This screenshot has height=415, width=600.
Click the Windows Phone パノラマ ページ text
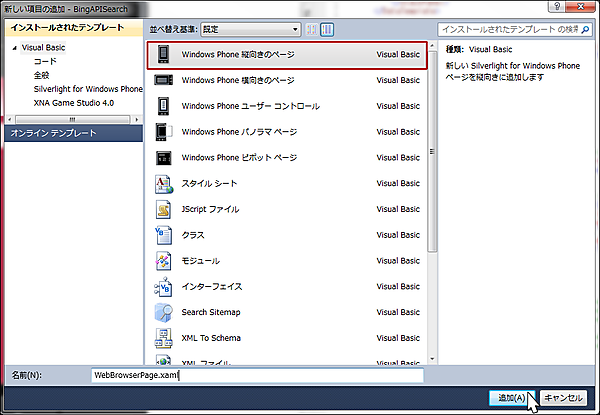point(239,132)
